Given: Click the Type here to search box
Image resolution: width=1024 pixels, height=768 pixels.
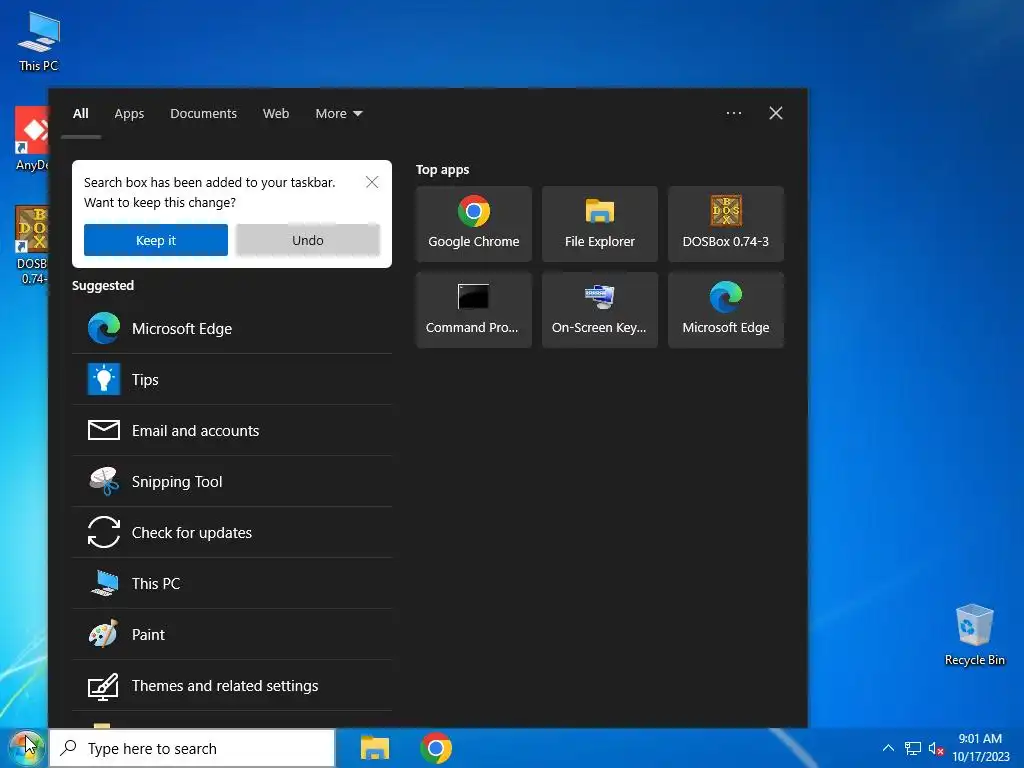Looking at the screenshot, I should coord(192,748).
